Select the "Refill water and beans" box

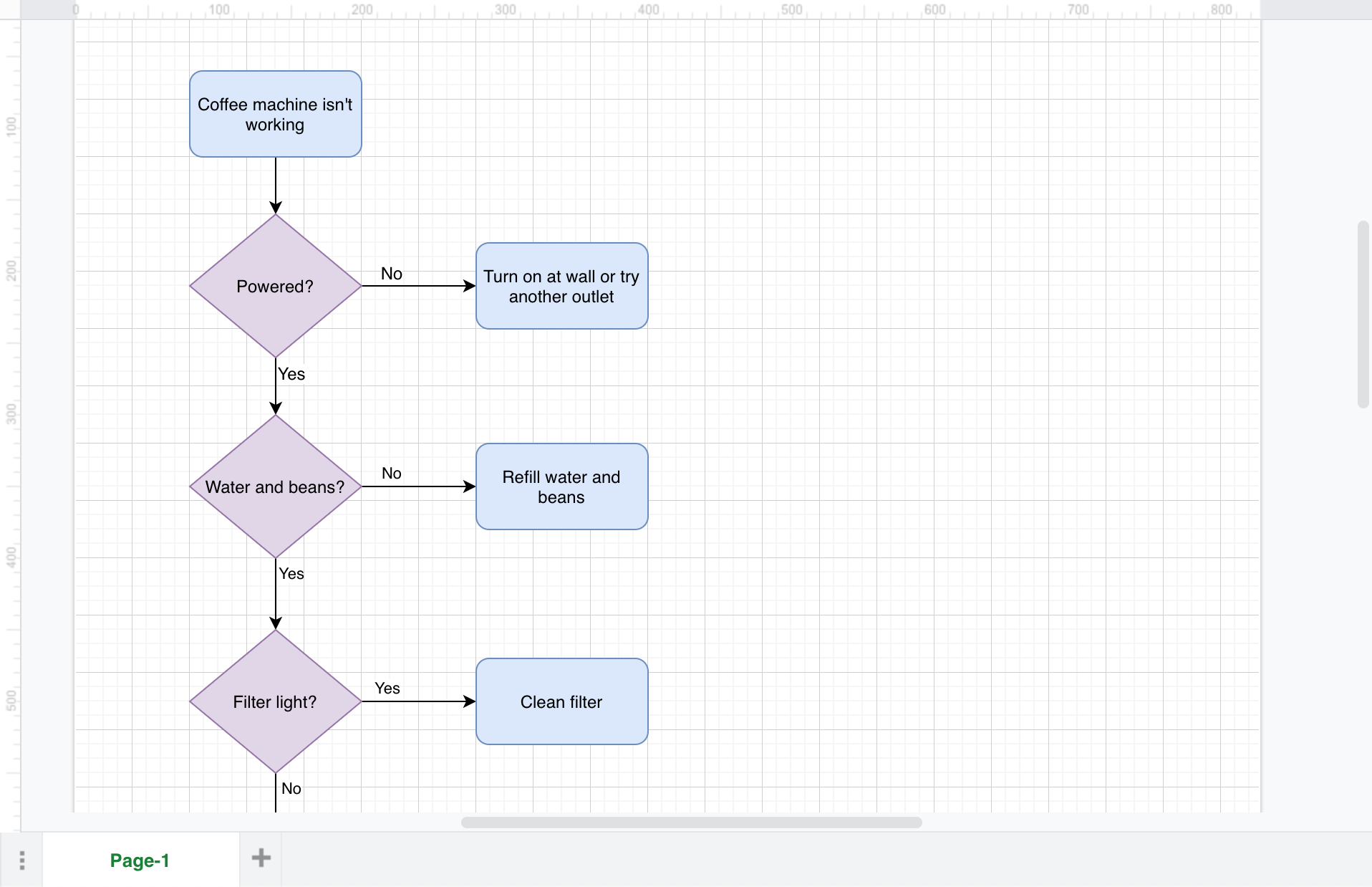click(561, 486)
